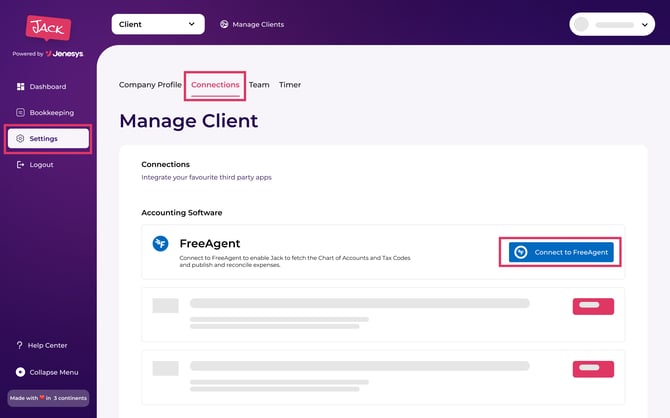
Task: Click Logout in the sidebar
Action: pos(48,165)
